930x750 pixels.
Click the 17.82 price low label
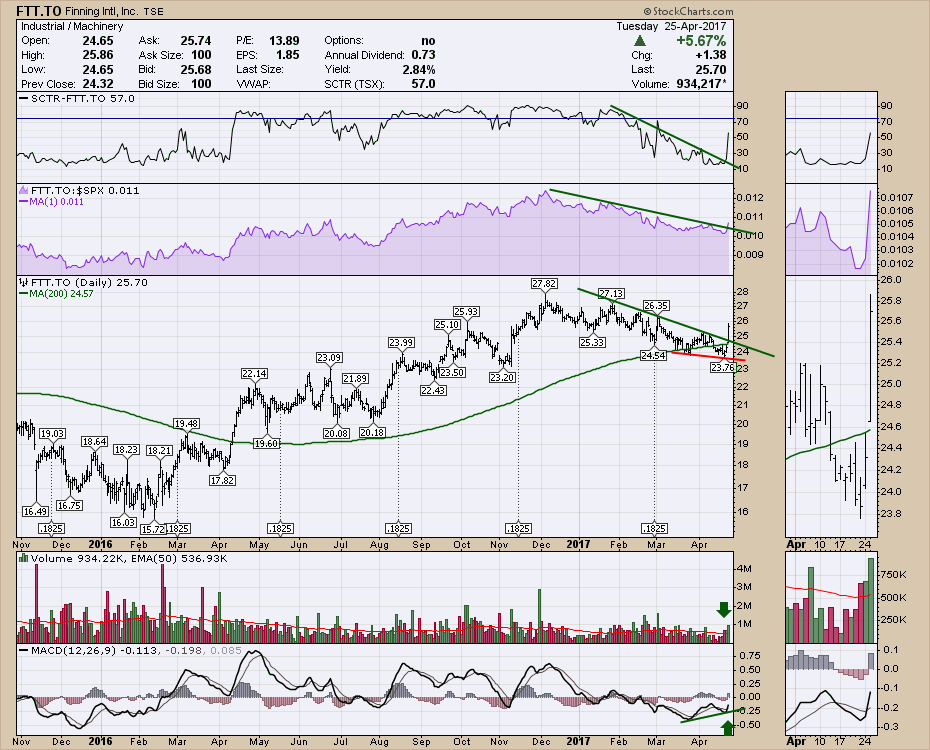222,481
